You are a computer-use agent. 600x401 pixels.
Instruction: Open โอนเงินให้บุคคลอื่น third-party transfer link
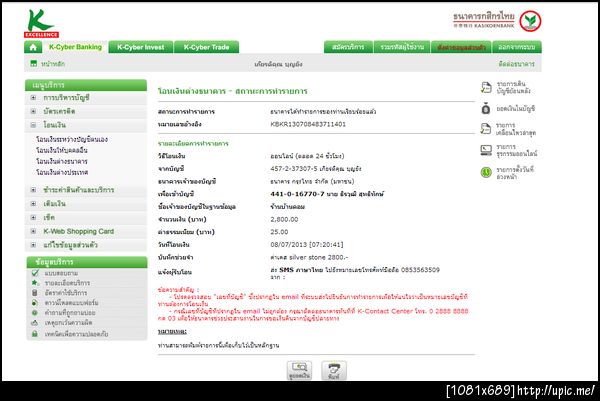coord(62,150)
